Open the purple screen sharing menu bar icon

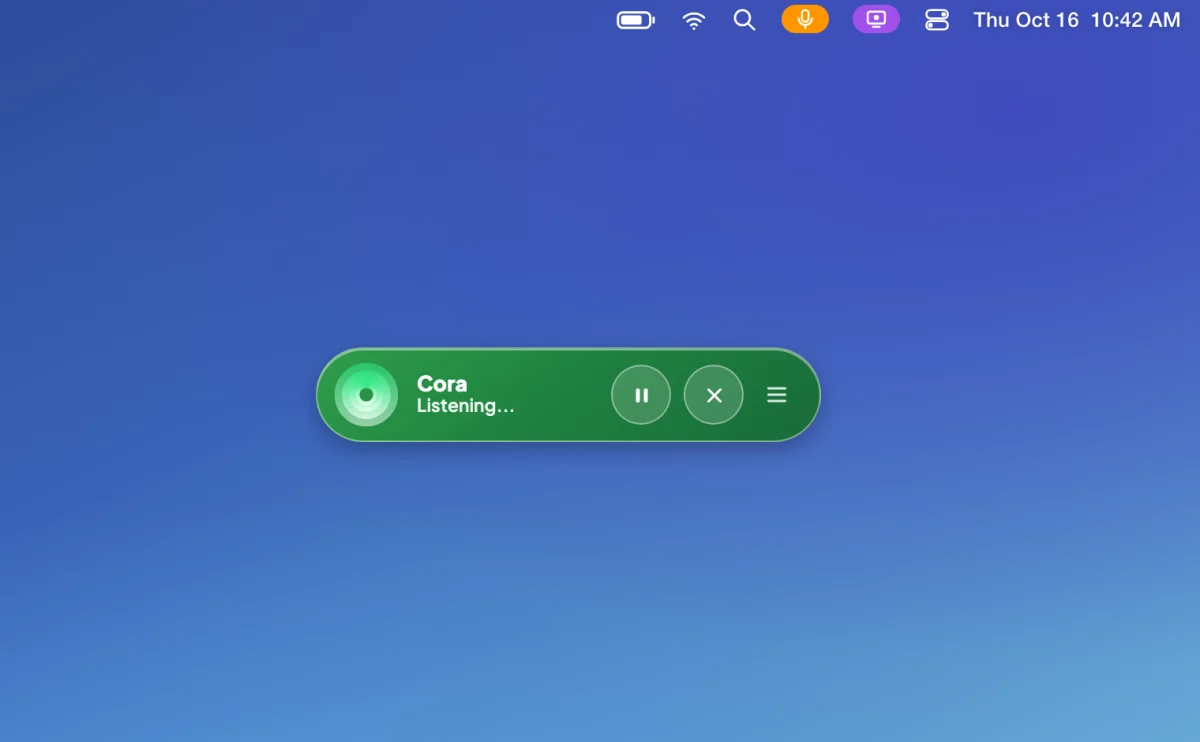click(876, 19)
